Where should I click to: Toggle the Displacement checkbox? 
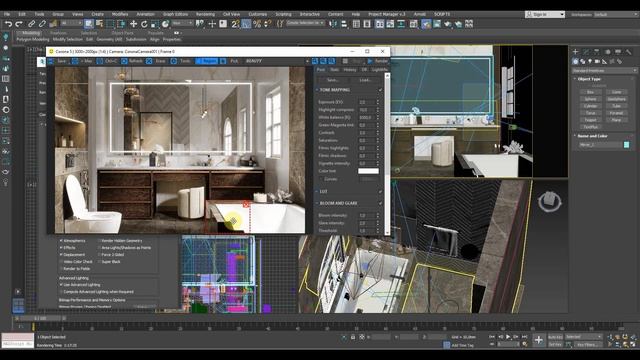tap(61, 255)
